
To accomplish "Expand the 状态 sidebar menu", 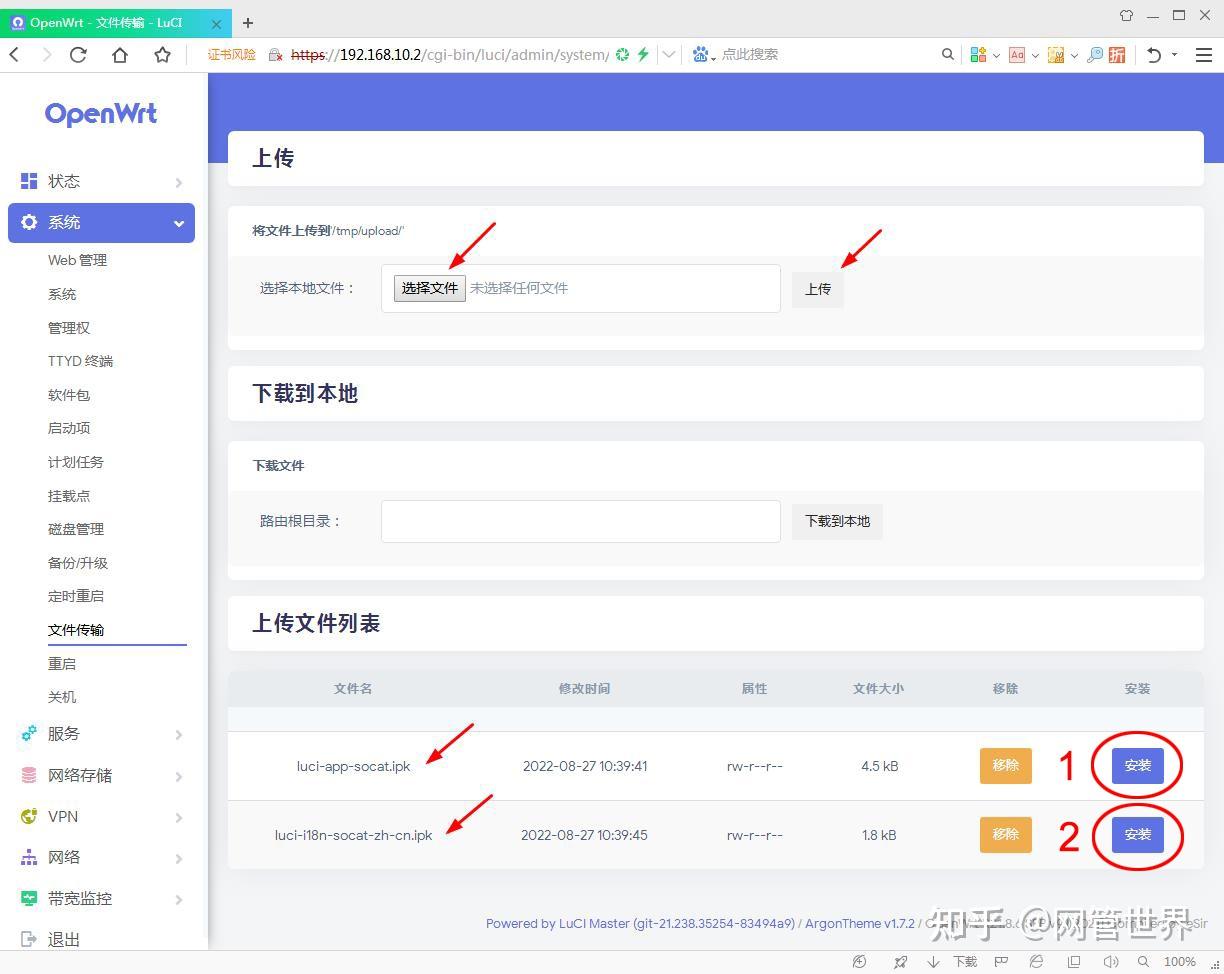I will pos(101,181).
